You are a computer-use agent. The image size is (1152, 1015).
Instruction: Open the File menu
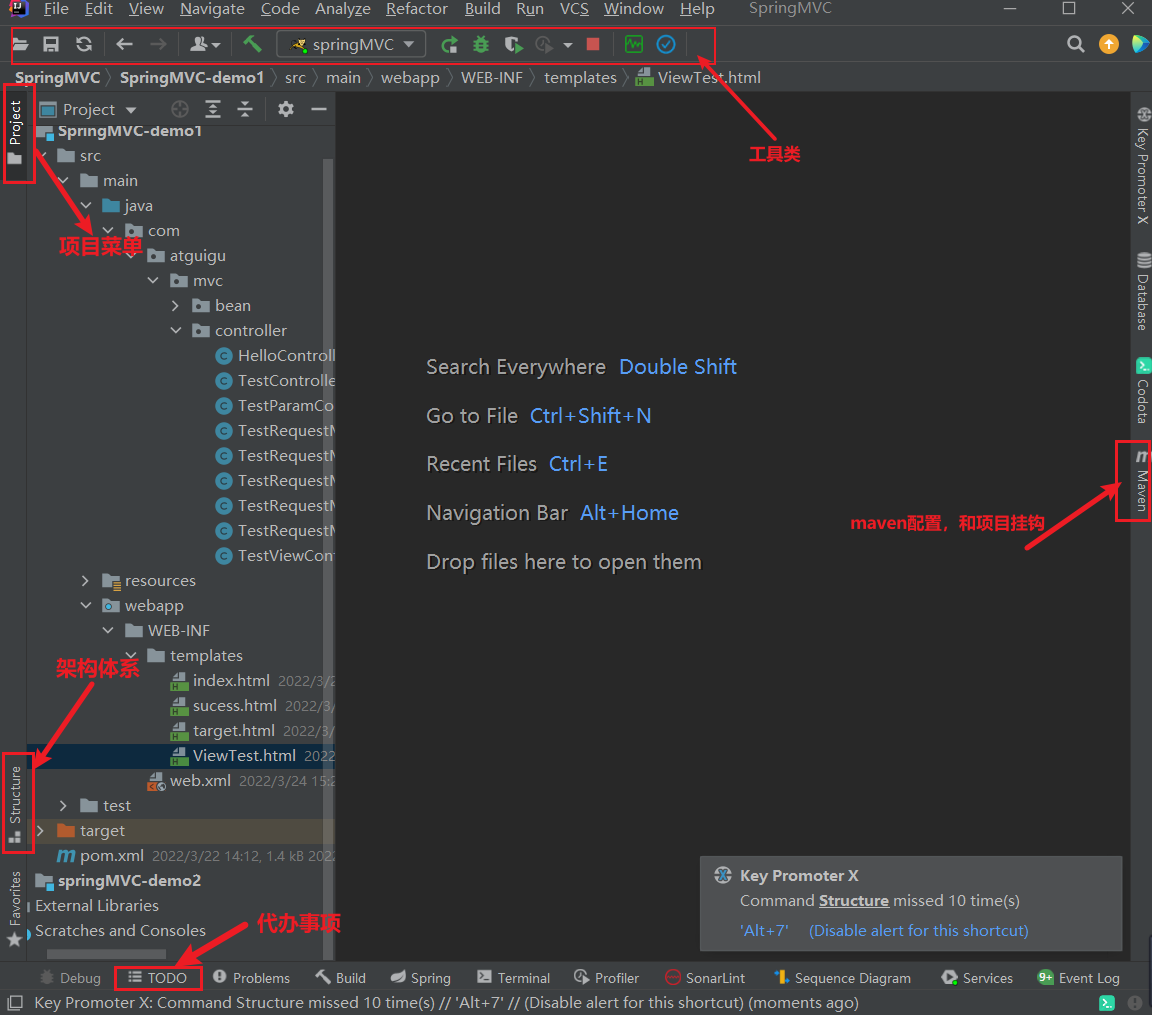56,9
